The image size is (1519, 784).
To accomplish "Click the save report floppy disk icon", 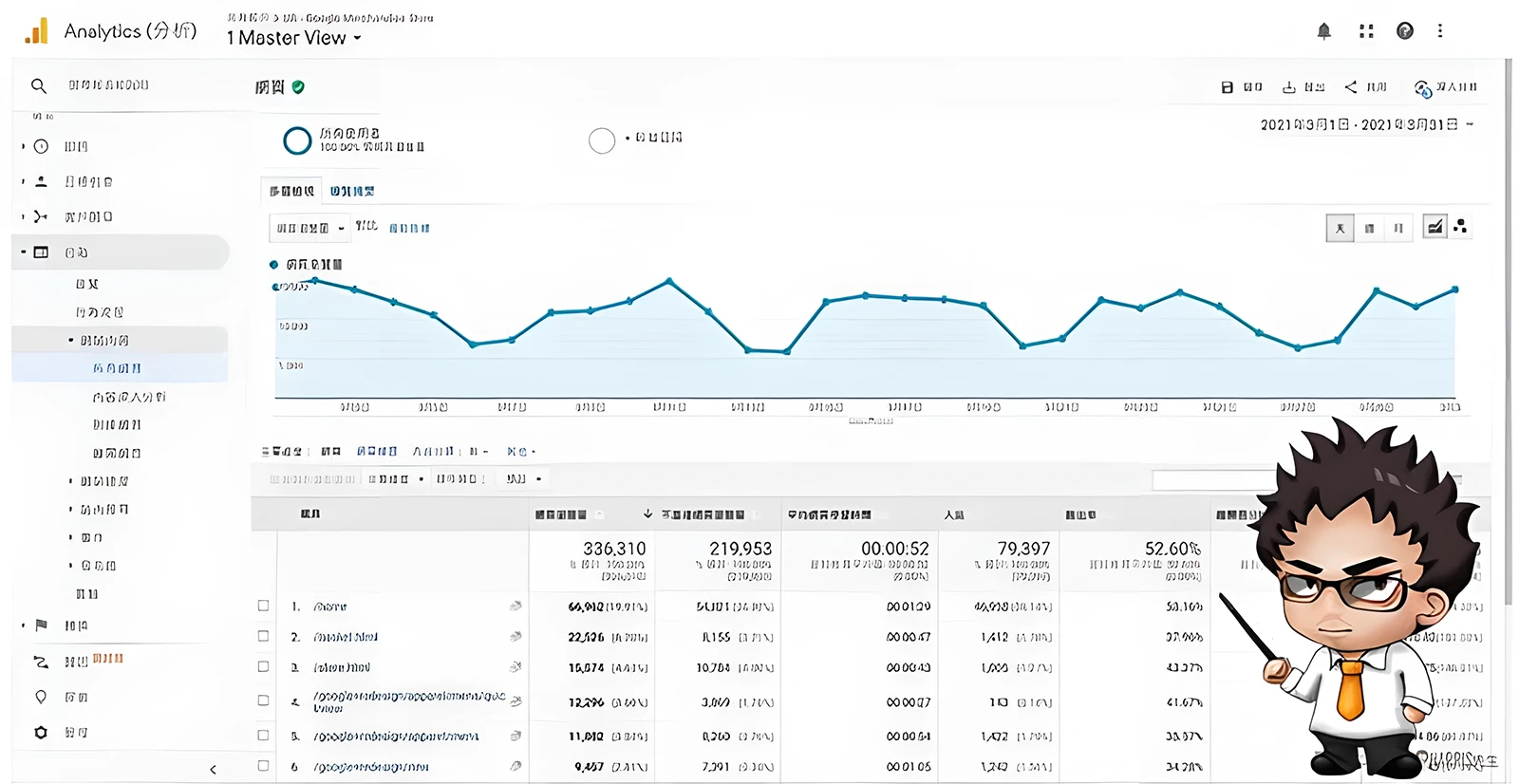I will [1227, 87].
